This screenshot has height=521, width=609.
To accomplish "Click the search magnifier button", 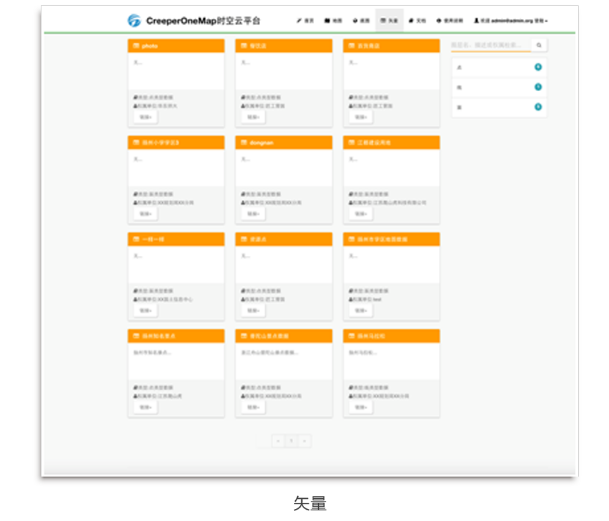I will click(538, 45).
